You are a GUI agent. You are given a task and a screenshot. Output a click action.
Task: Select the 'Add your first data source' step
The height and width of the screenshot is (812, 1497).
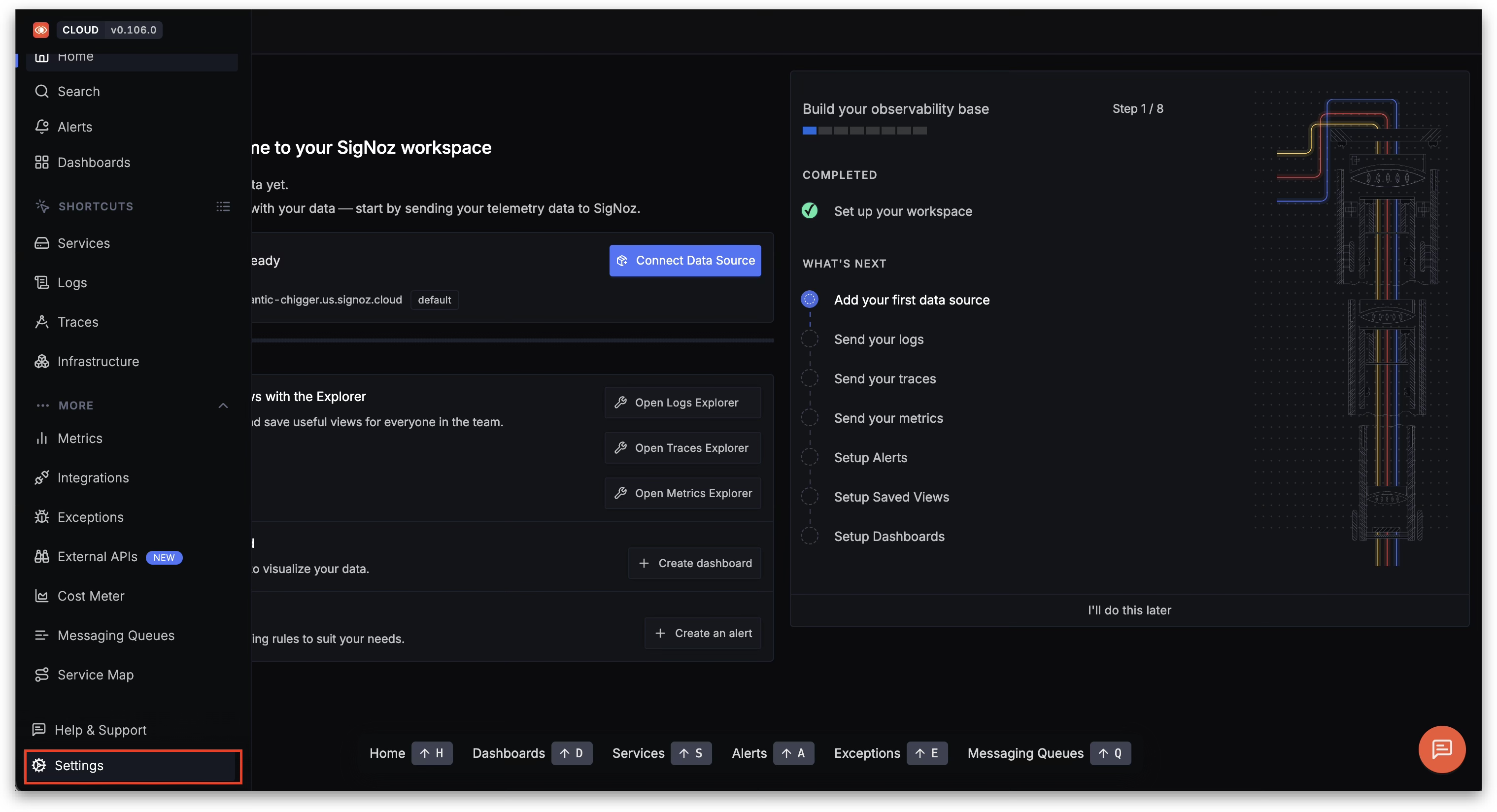point(911,300)
